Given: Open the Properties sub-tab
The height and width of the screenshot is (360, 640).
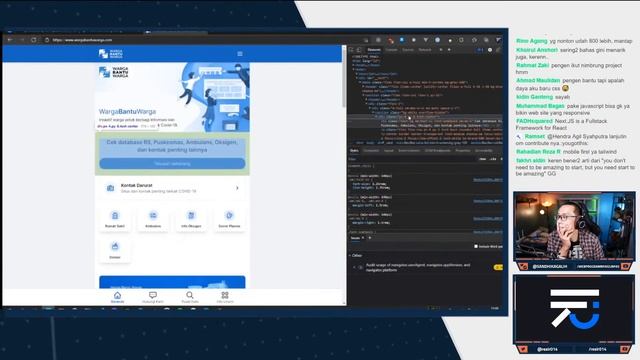Looking at the screenshot, I should click(463, 151).
